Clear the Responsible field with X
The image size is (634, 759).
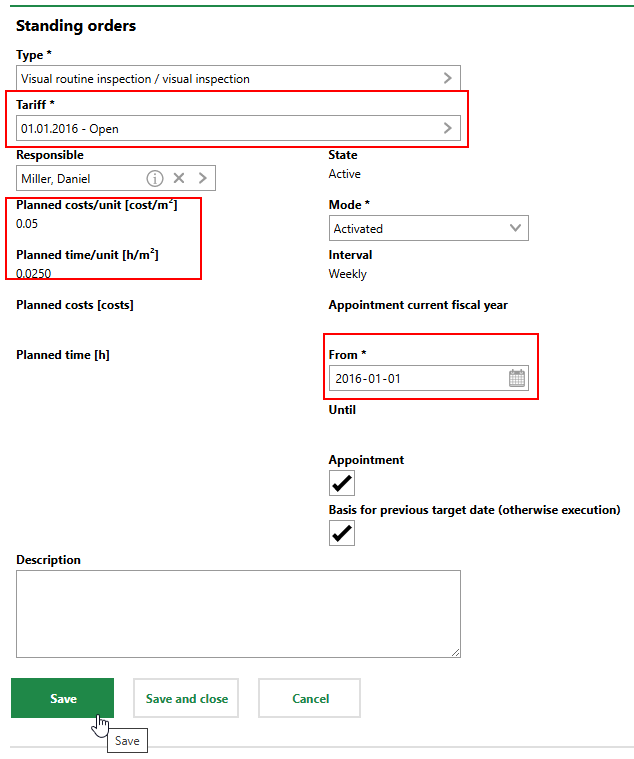pos(179,178)
